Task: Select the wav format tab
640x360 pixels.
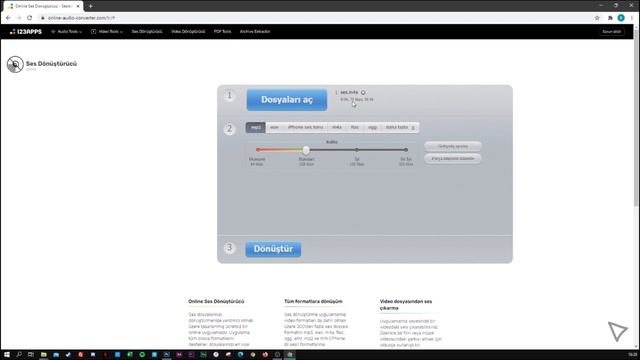Action: (274, 127)
